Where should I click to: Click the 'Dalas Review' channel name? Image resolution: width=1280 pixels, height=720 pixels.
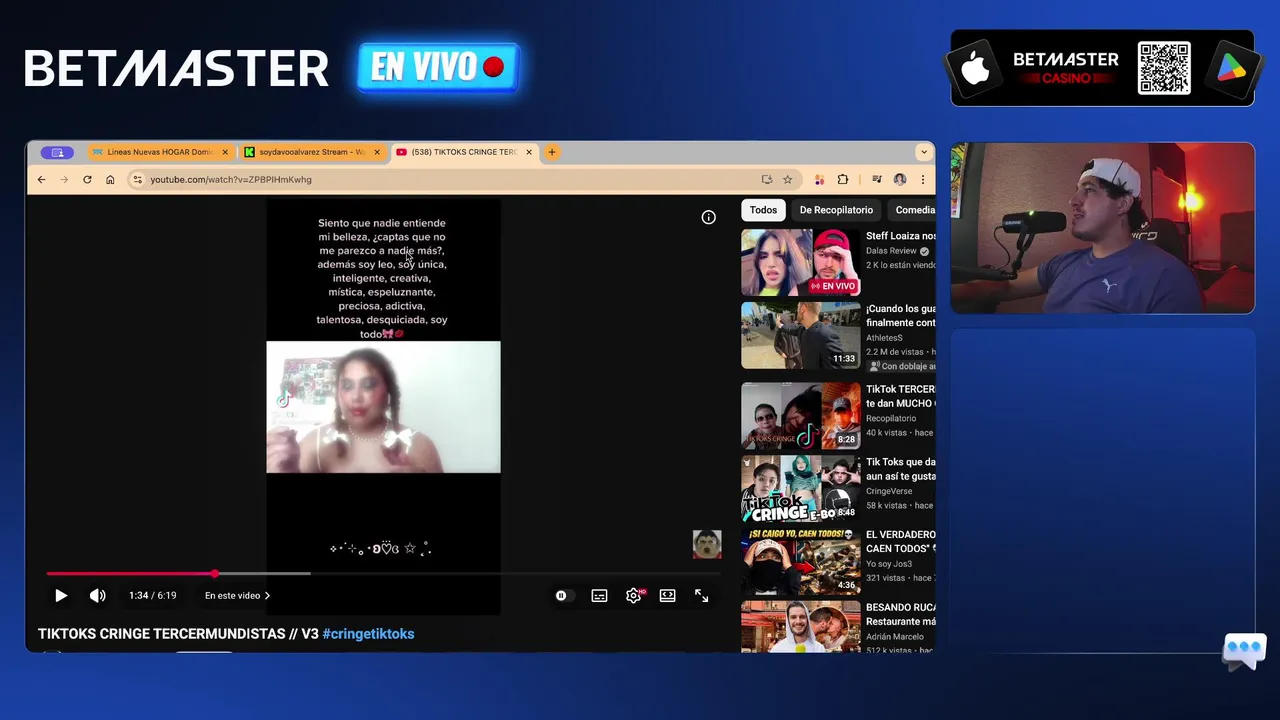tap(891, 251)
